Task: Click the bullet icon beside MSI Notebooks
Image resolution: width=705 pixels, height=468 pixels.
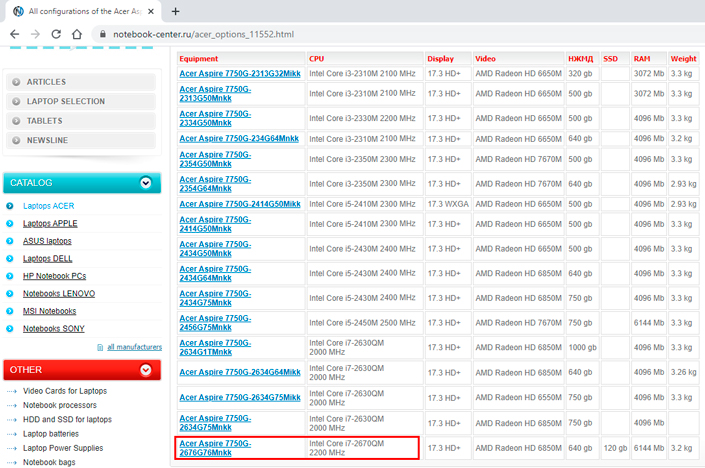Action: point(9,311)
